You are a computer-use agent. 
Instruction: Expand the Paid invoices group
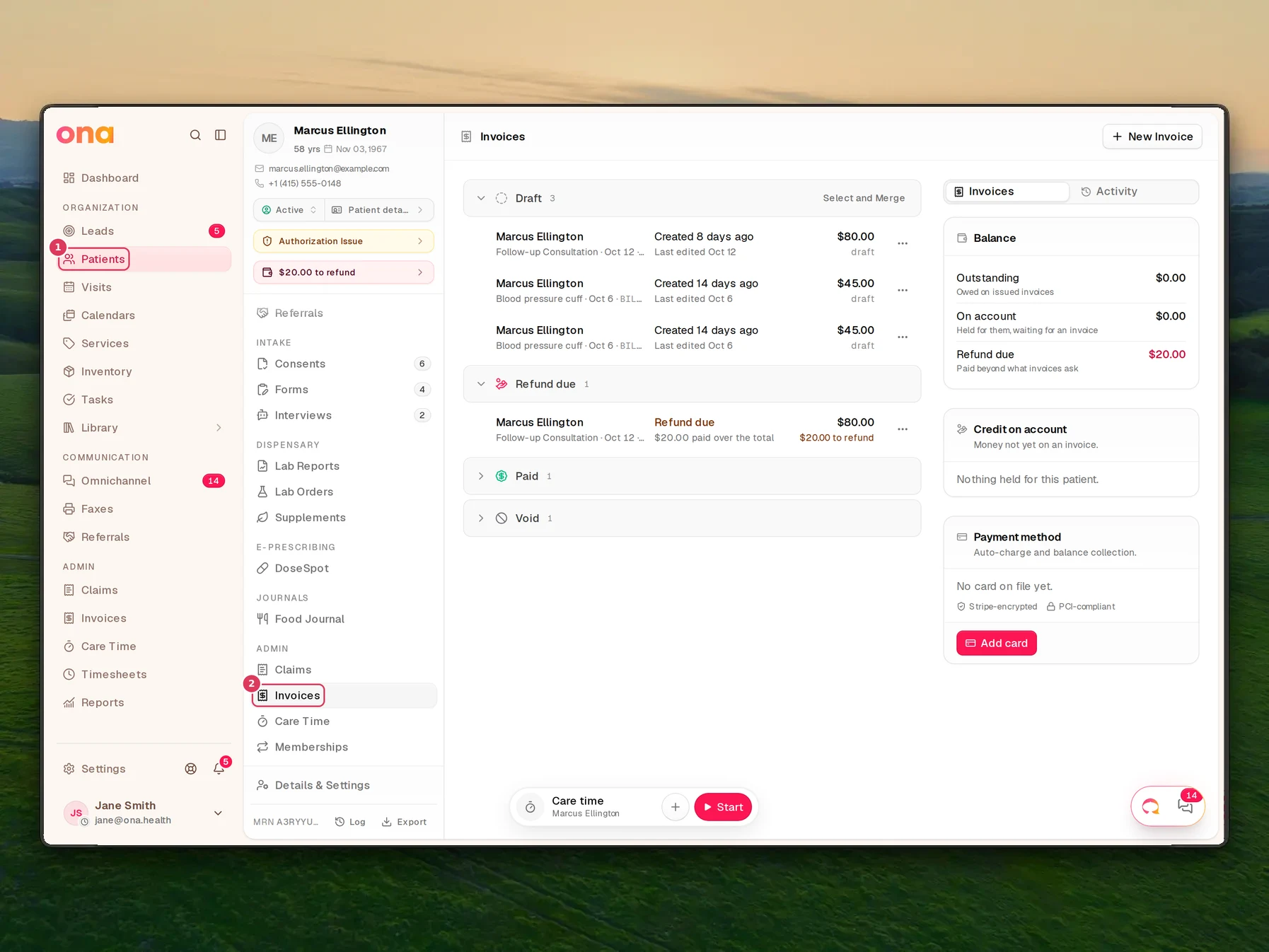pyautogui.click(x=481, y=476)
